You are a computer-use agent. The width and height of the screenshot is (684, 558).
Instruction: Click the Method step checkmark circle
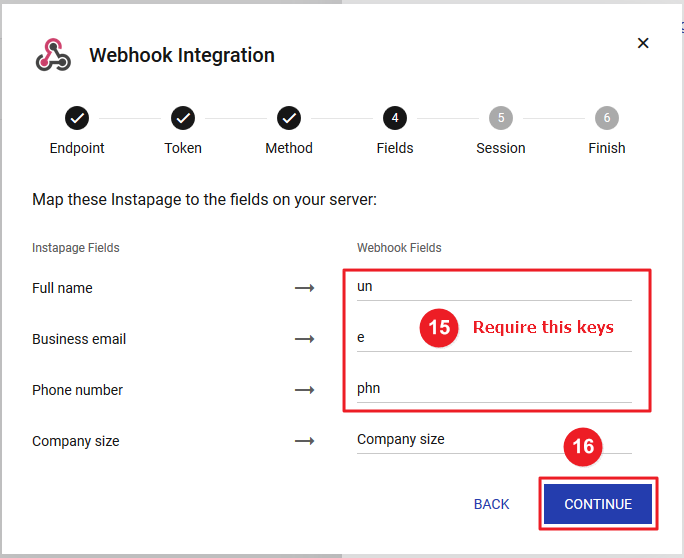tap(289, 118)
